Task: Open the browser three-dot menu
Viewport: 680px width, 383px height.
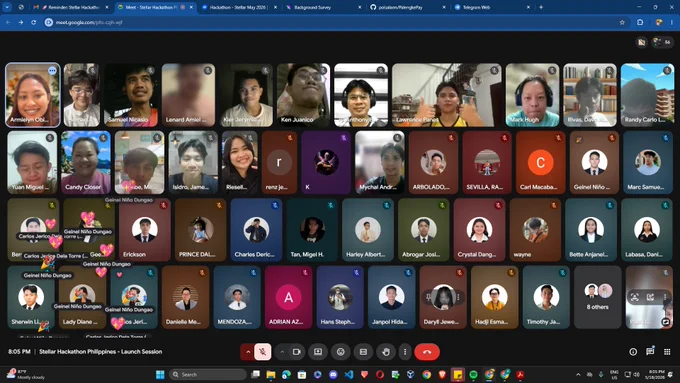Action: click(x=672, y=22)
